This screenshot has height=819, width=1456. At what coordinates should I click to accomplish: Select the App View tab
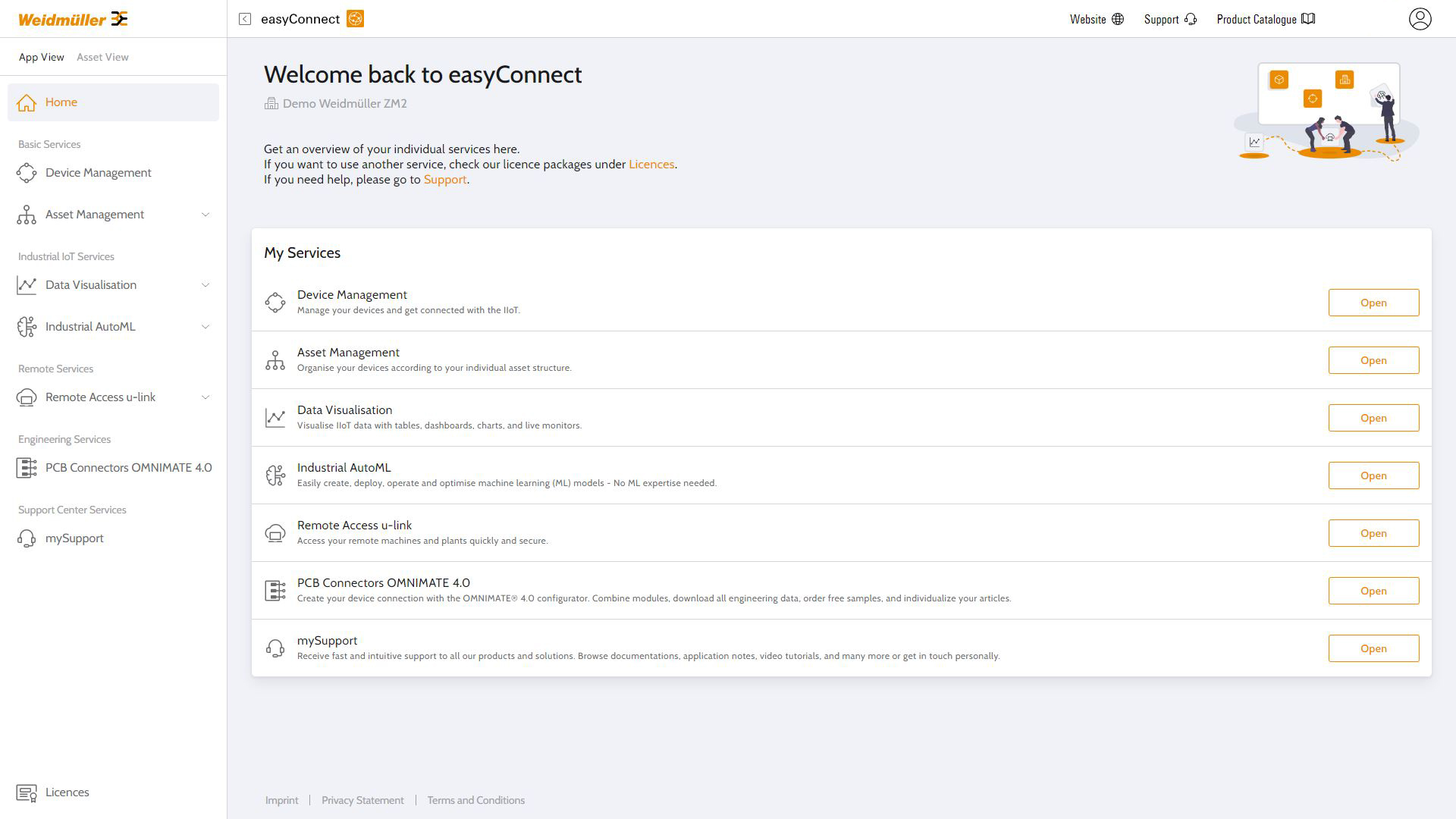(x=42, y=57)
